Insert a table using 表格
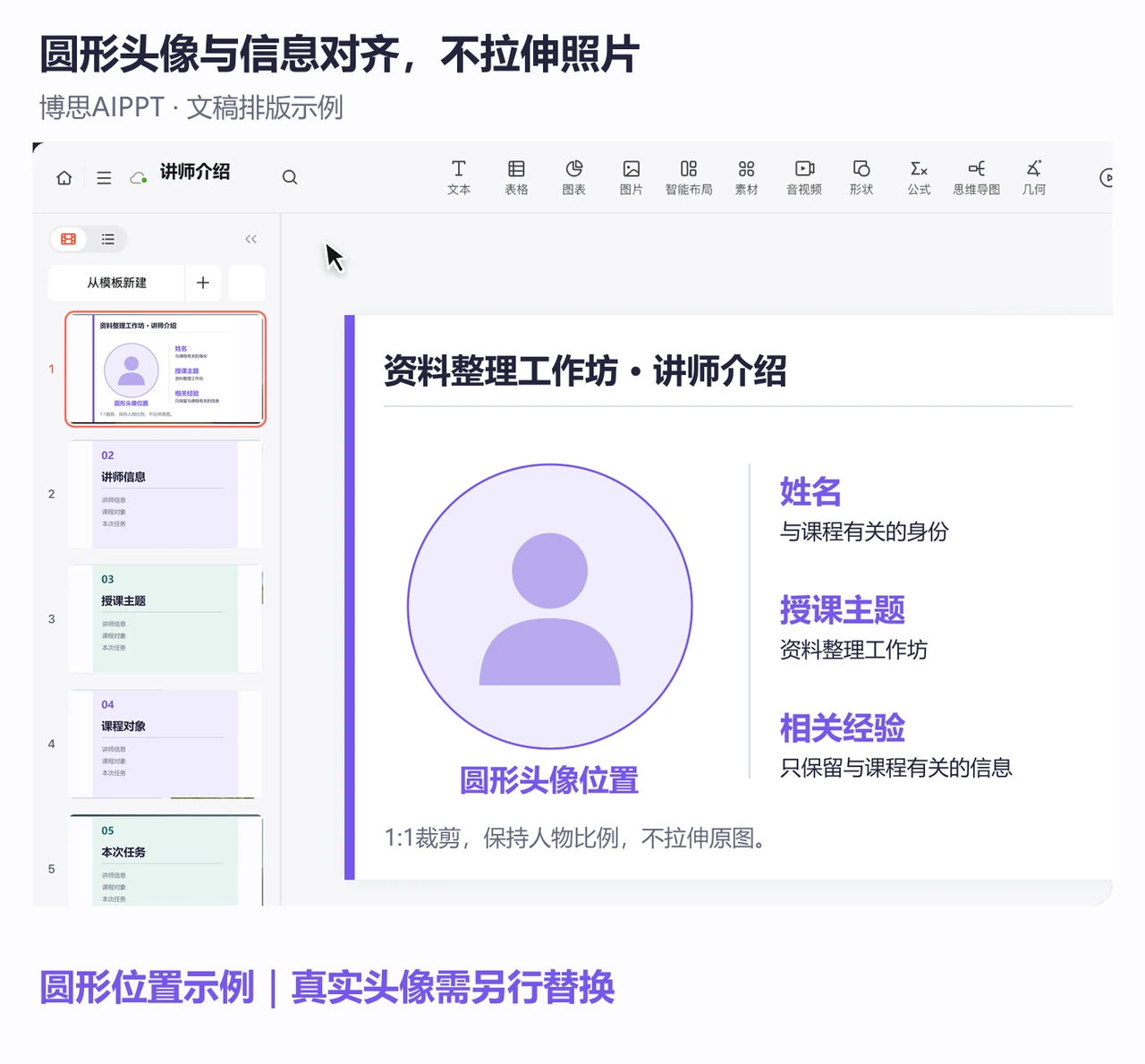 [x=516, y=177]
